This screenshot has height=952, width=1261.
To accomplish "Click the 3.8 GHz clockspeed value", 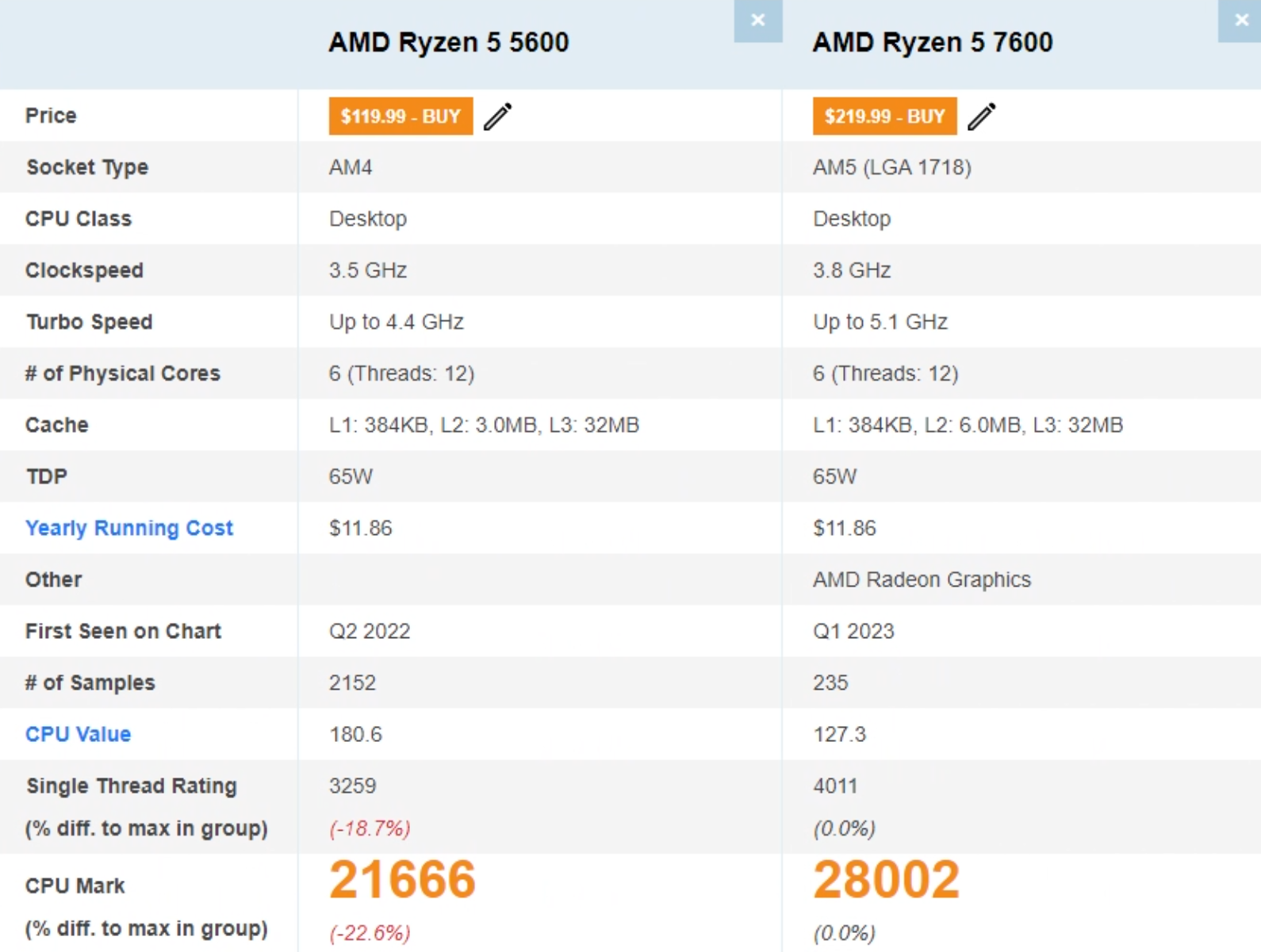I will 852,270.
